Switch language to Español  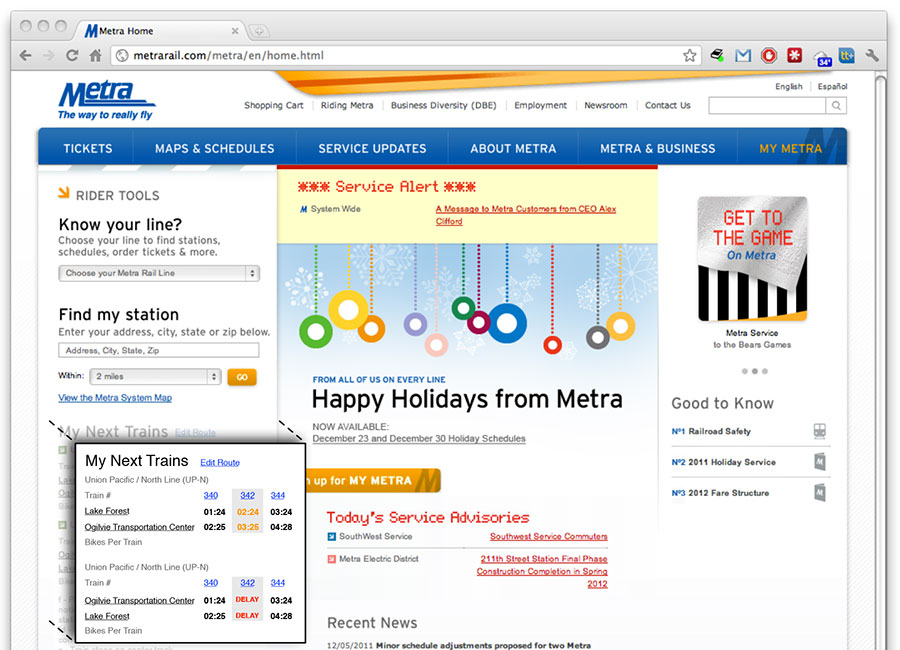(x=832, y=87)
